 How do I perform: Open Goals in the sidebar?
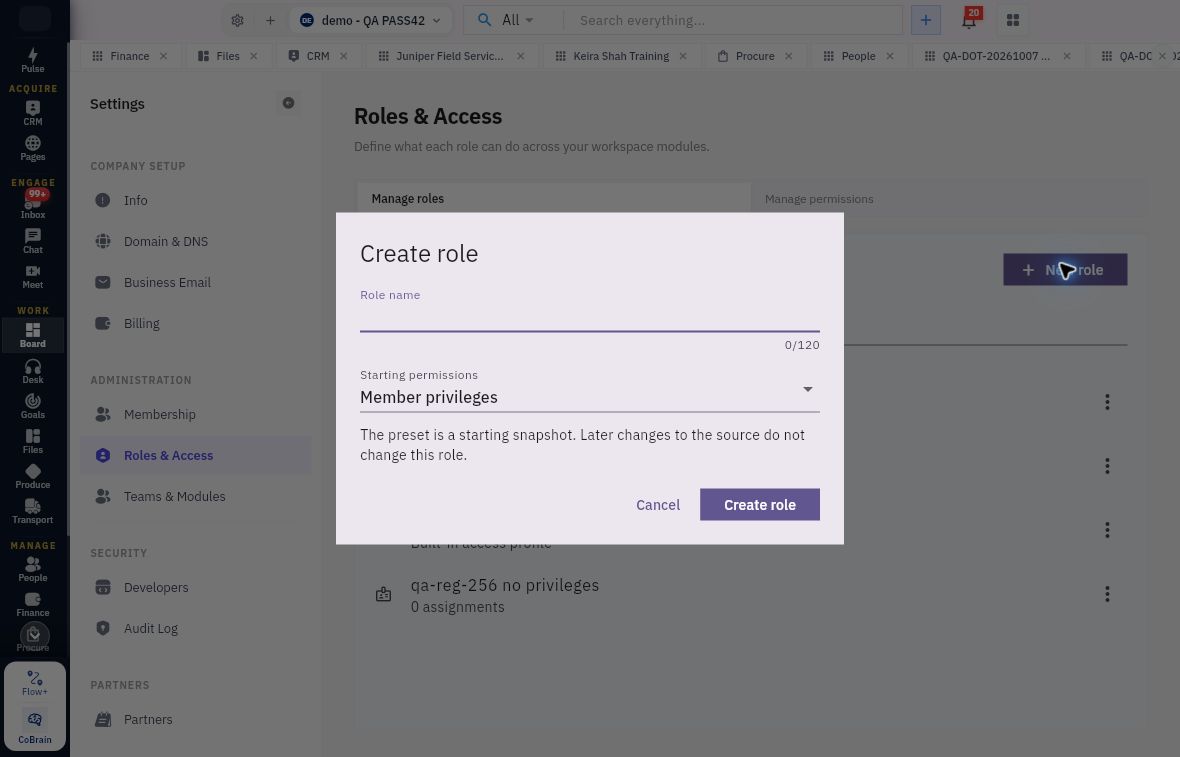[32, 406]
